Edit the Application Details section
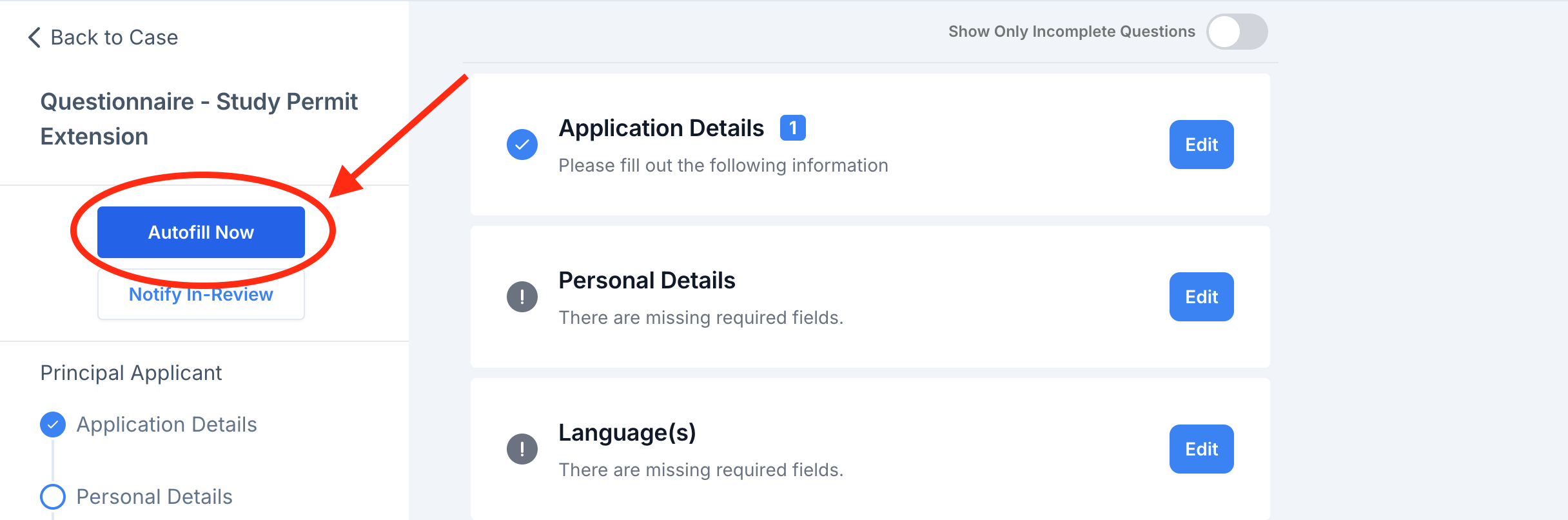Screen dimensions: 1568x520 (1202, 145)
